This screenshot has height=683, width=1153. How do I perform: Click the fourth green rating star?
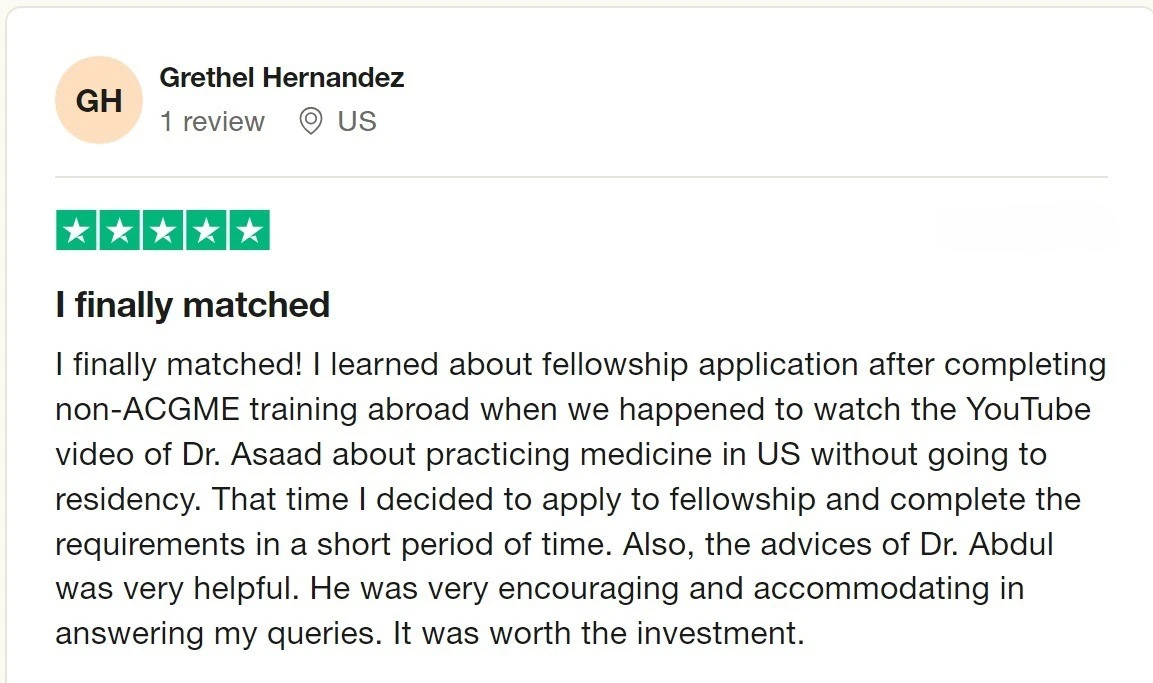[206, 231]
